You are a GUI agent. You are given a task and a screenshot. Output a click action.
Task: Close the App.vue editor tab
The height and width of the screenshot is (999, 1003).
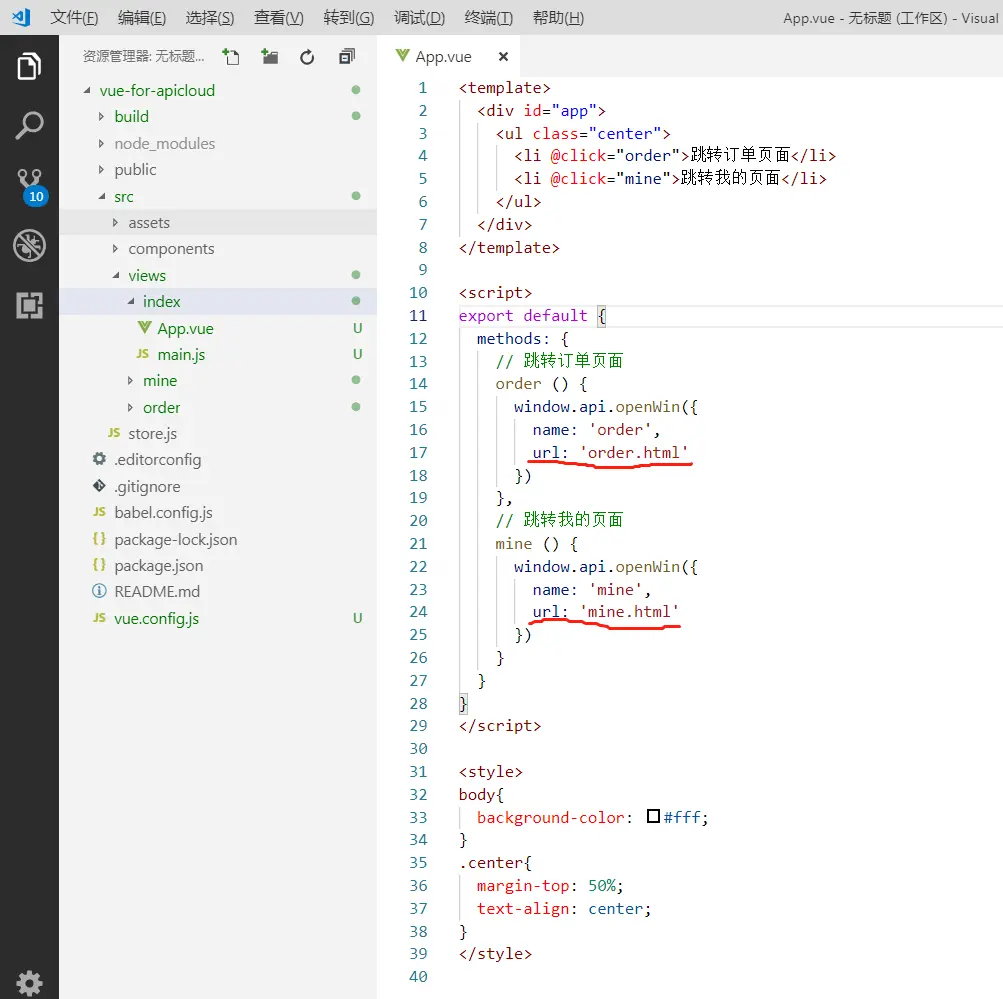point(503,57)
